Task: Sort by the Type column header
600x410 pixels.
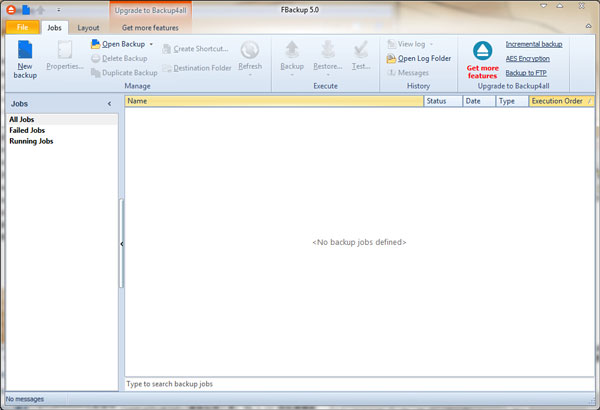Action: 512,101
